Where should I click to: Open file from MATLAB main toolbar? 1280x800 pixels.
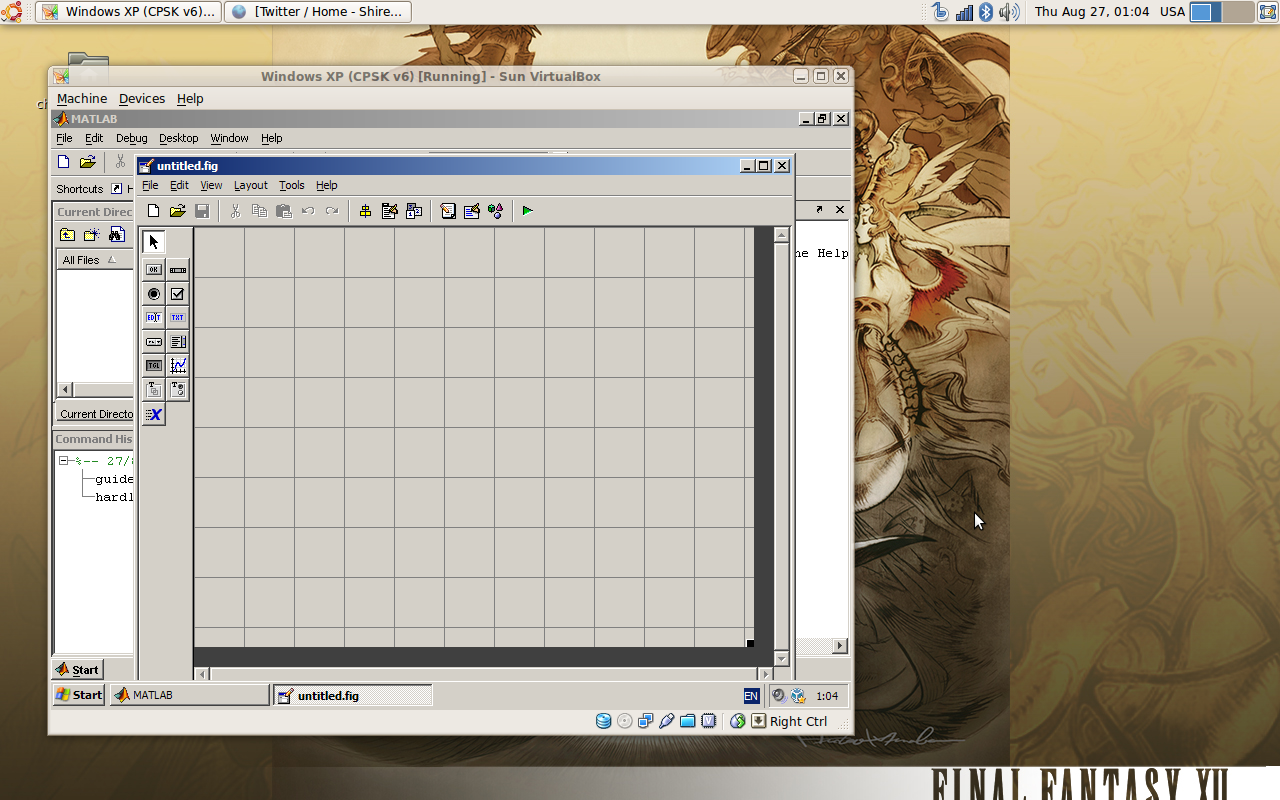[x=88, y=162]
